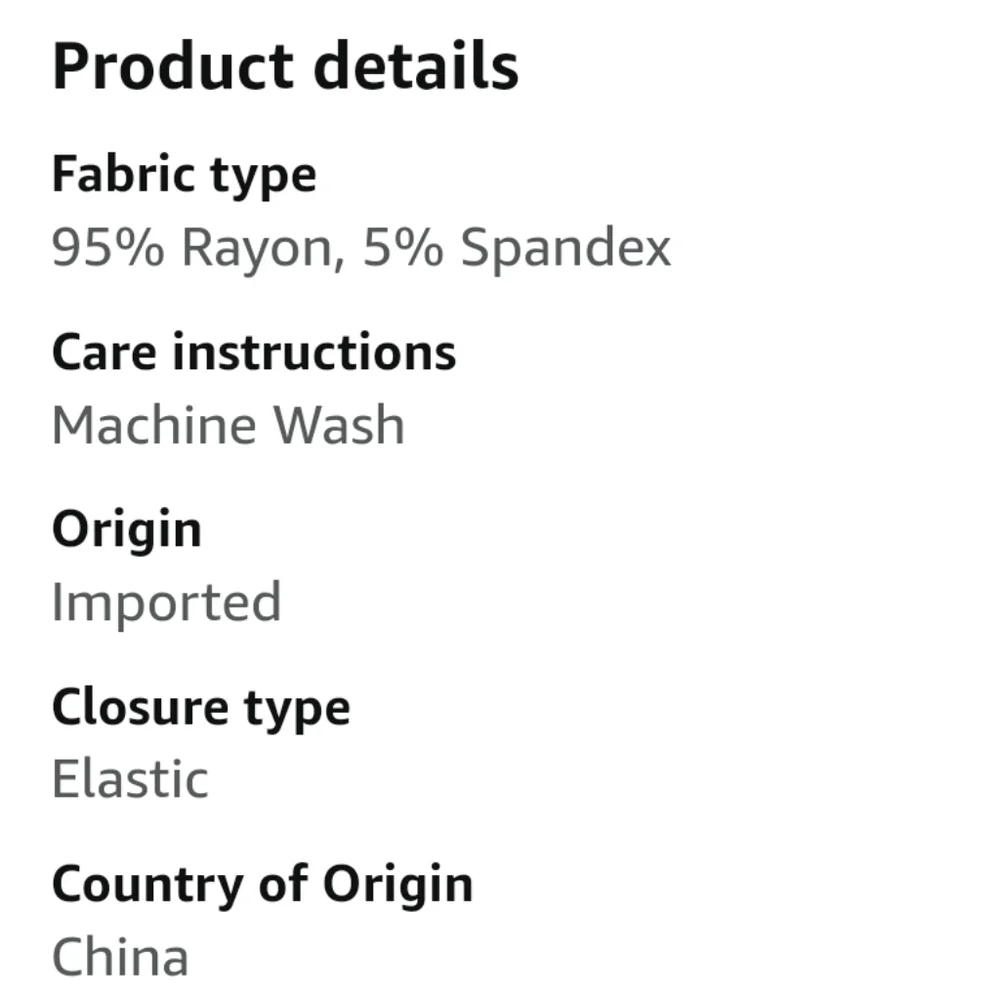This screenshot has width=1000, height=1000.
Task: Click the Product details heading
Action: click(286, 66)
